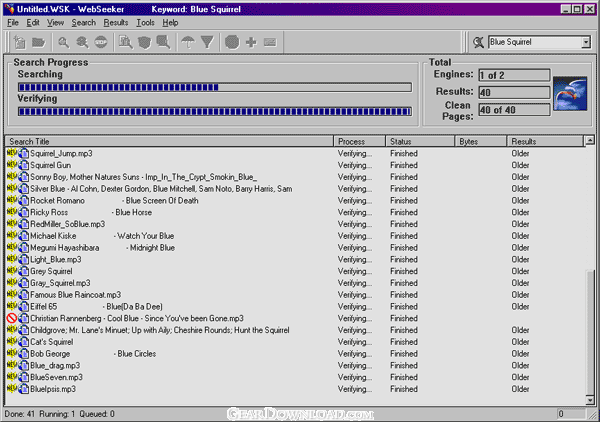Open the Blue Squirrel keyword dropdown arrow
600x422 pixels.
point(585,42)
